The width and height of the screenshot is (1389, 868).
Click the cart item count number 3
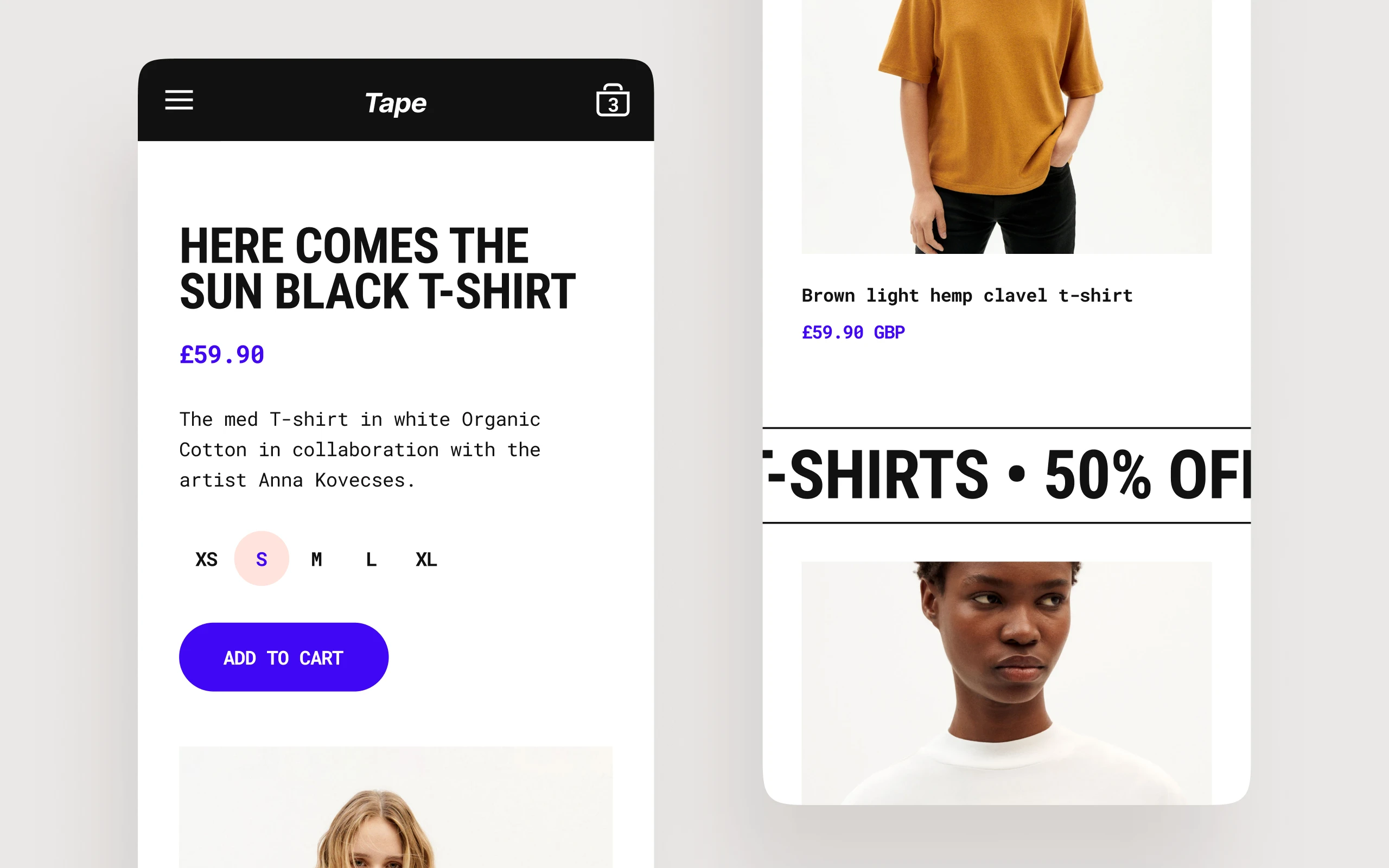[x=613, y=105]
